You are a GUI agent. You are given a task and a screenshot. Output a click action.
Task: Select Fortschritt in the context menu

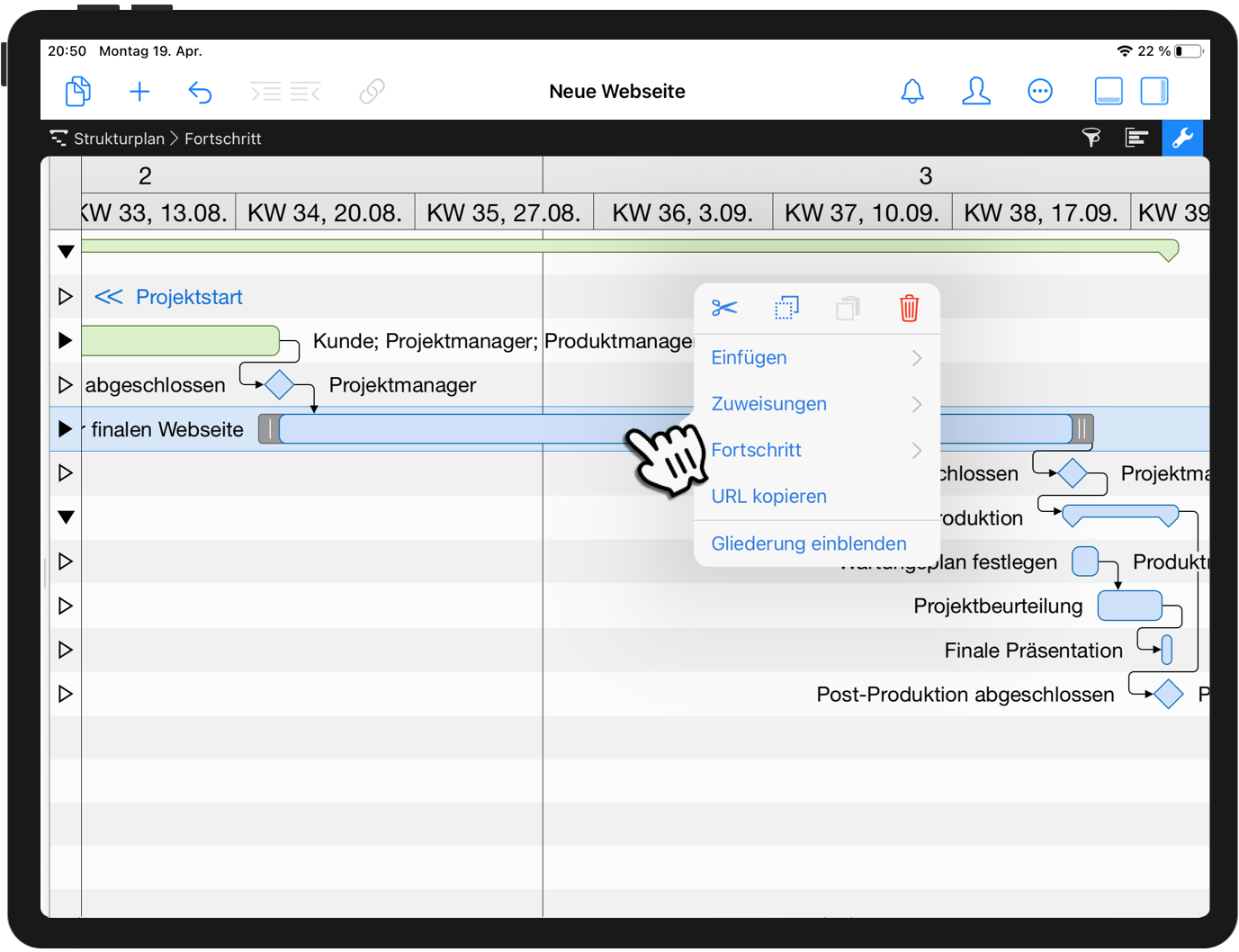pyautogui.click(x=756, y=450)
